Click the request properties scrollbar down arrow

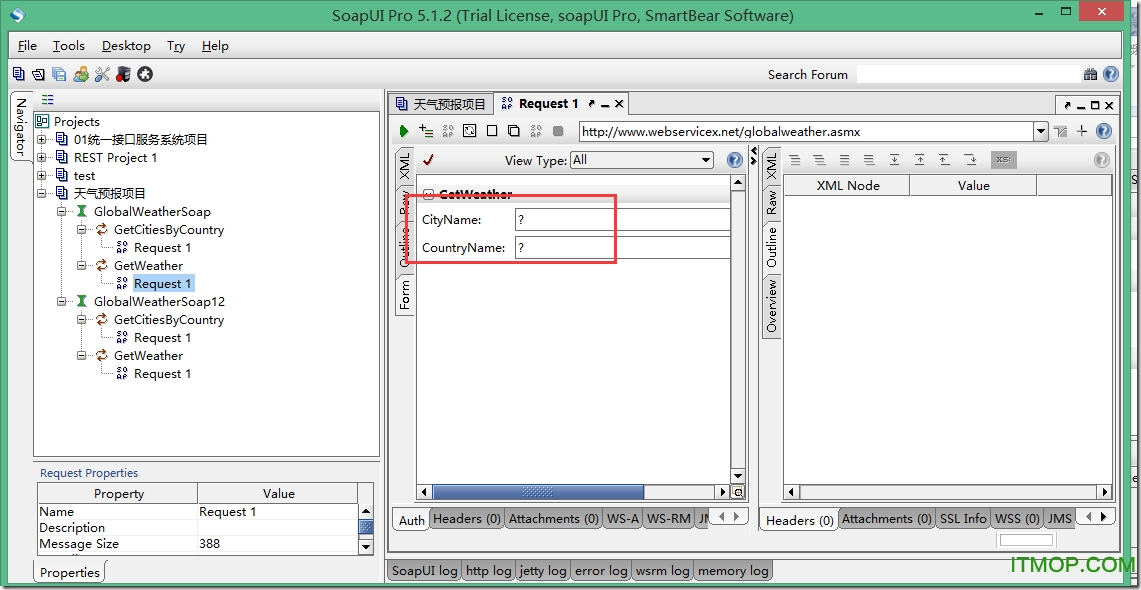[x=366, y=546]
